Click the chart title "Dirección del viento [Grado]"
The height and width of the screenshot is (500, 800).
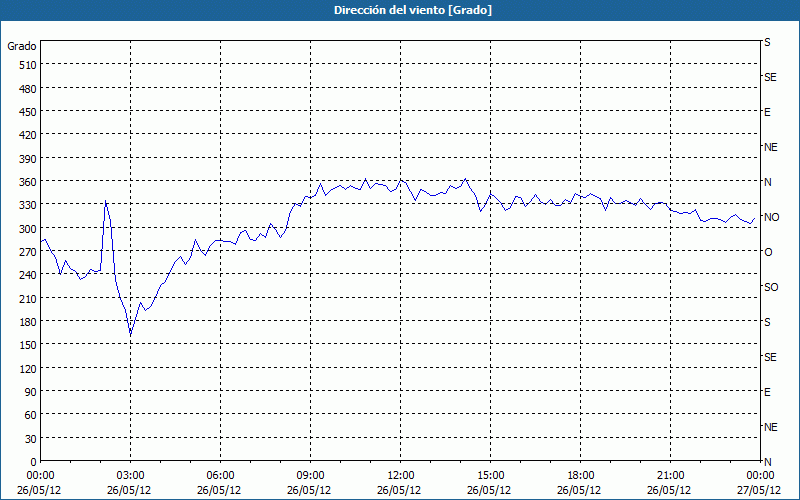pos(413,10)
